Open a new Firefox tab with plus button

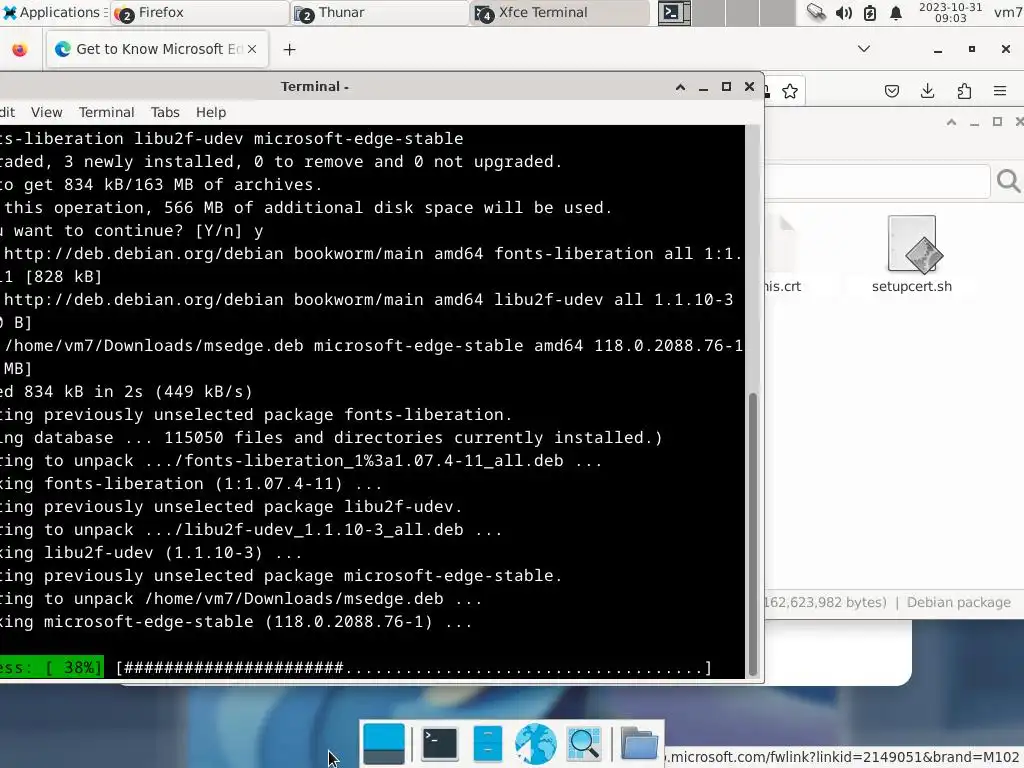tap(289, 50)
